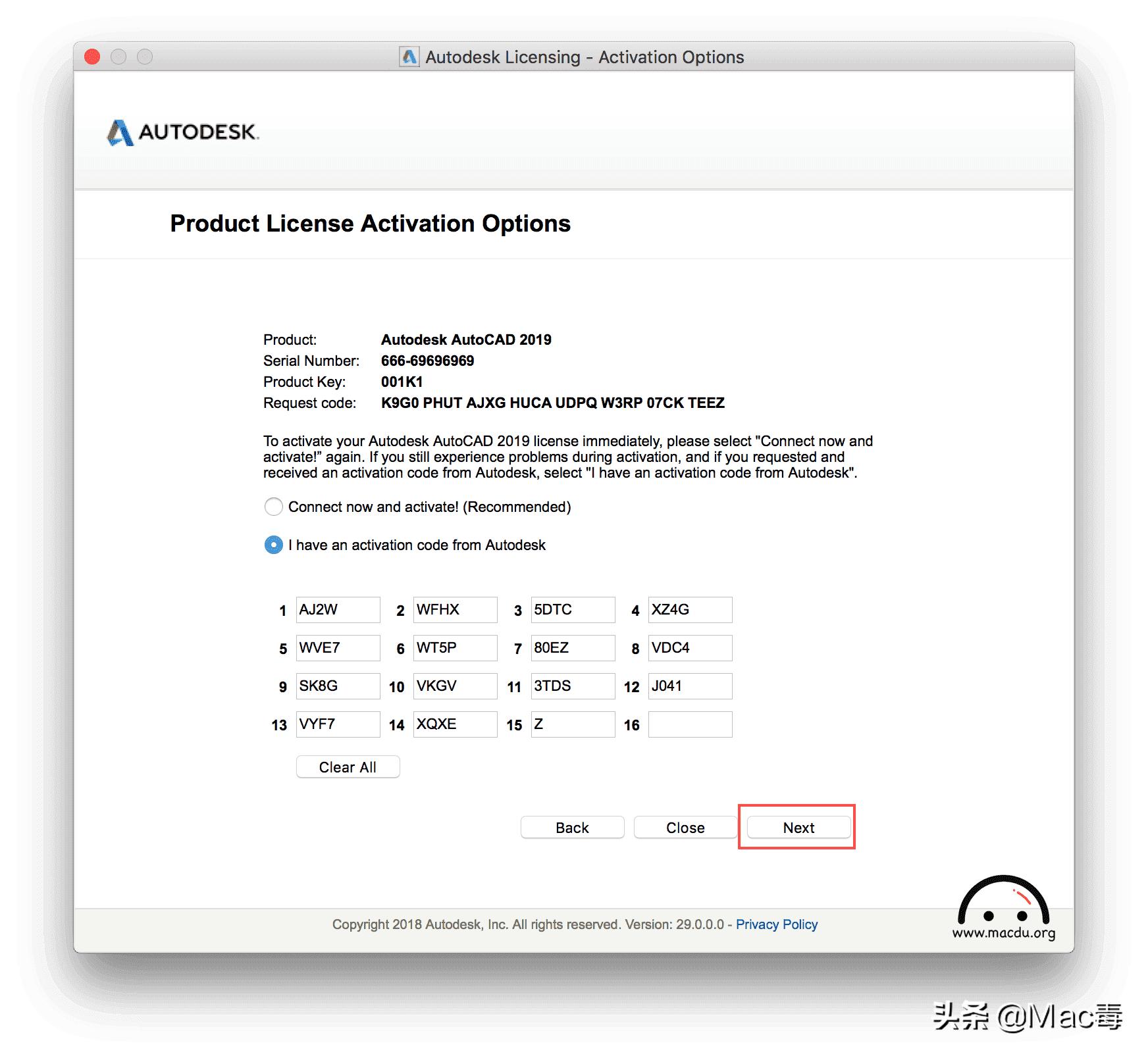Click activation code field 14 containing XQXE

[455, 724]
